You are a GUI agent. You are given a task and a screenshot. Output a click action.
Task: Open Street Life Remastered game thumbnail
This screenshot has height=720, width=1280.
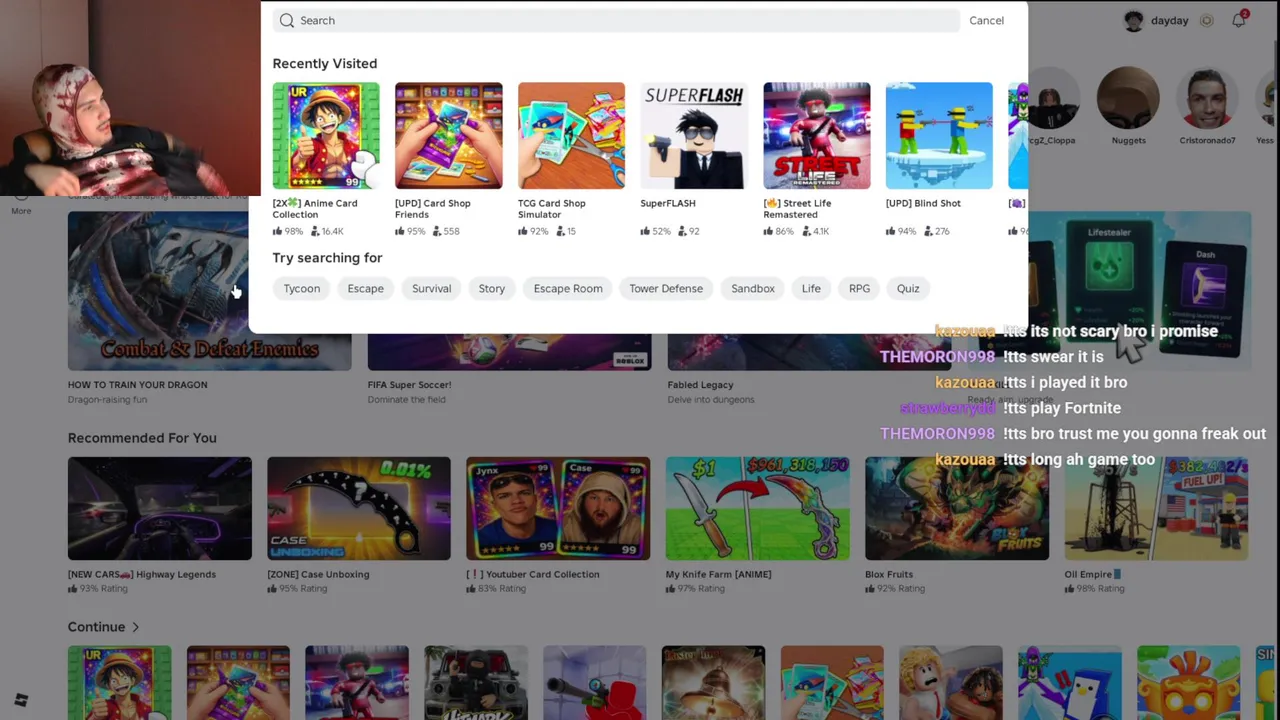816,135
